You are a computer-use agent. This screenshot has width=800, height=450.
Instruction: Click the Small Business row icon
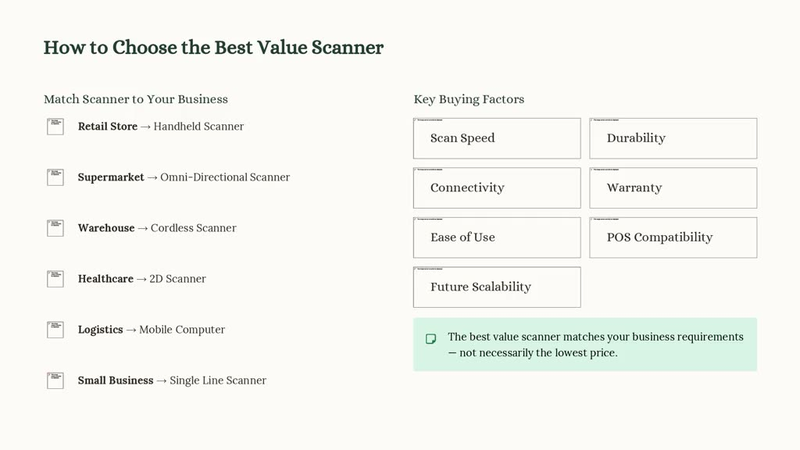[55, 381]
